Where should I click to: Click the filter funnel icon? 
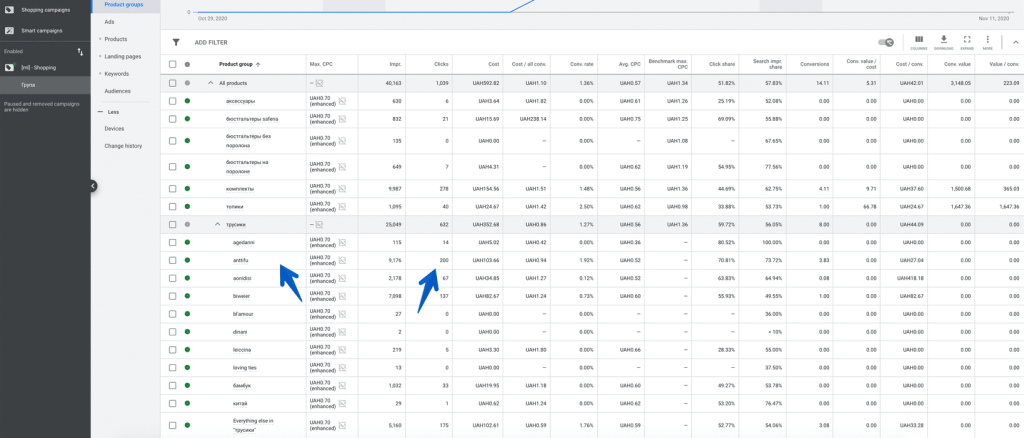pos(176,42)
